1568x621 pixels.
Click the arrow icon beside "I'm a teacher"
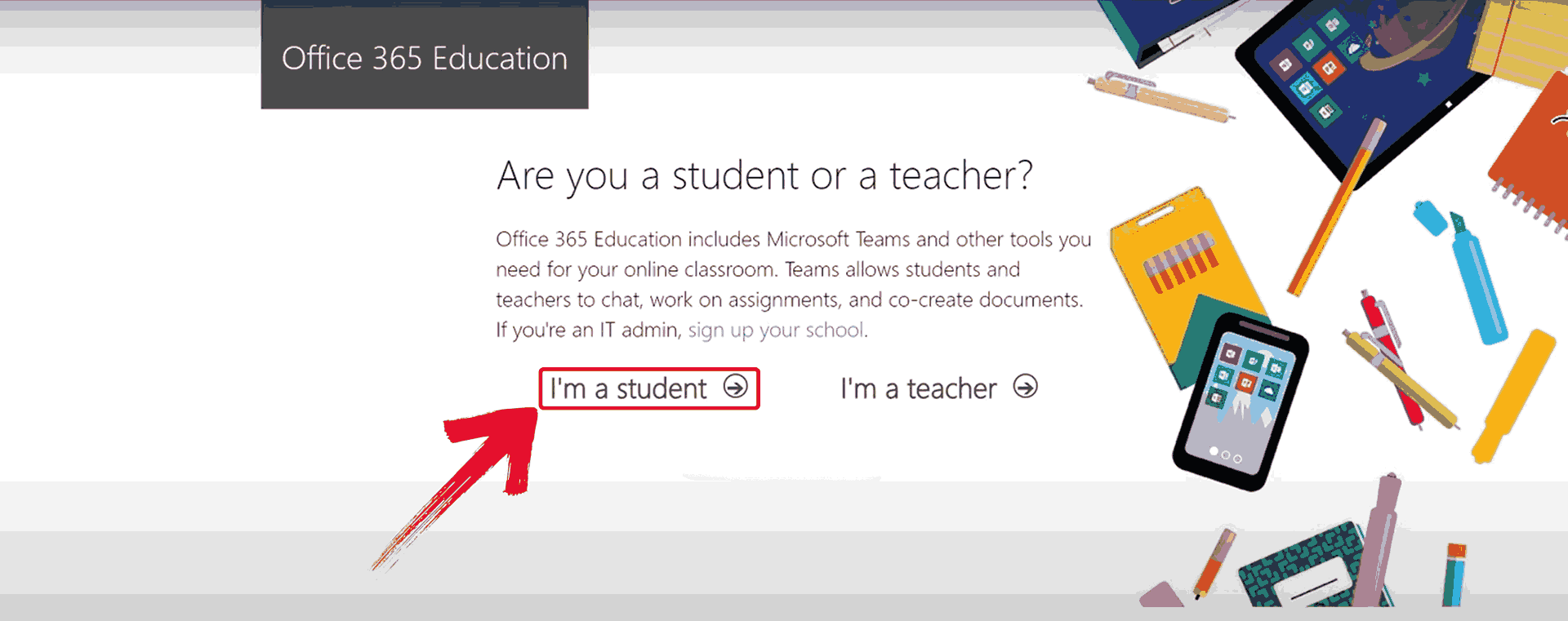point(1026,386)
